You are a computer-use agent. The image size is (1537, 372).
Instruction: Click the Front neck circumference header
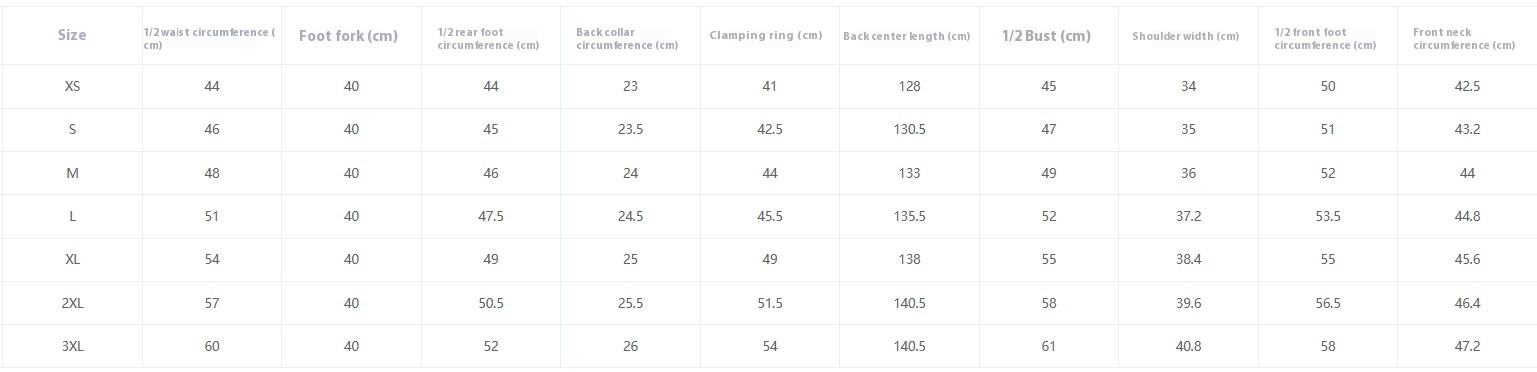1464,39
